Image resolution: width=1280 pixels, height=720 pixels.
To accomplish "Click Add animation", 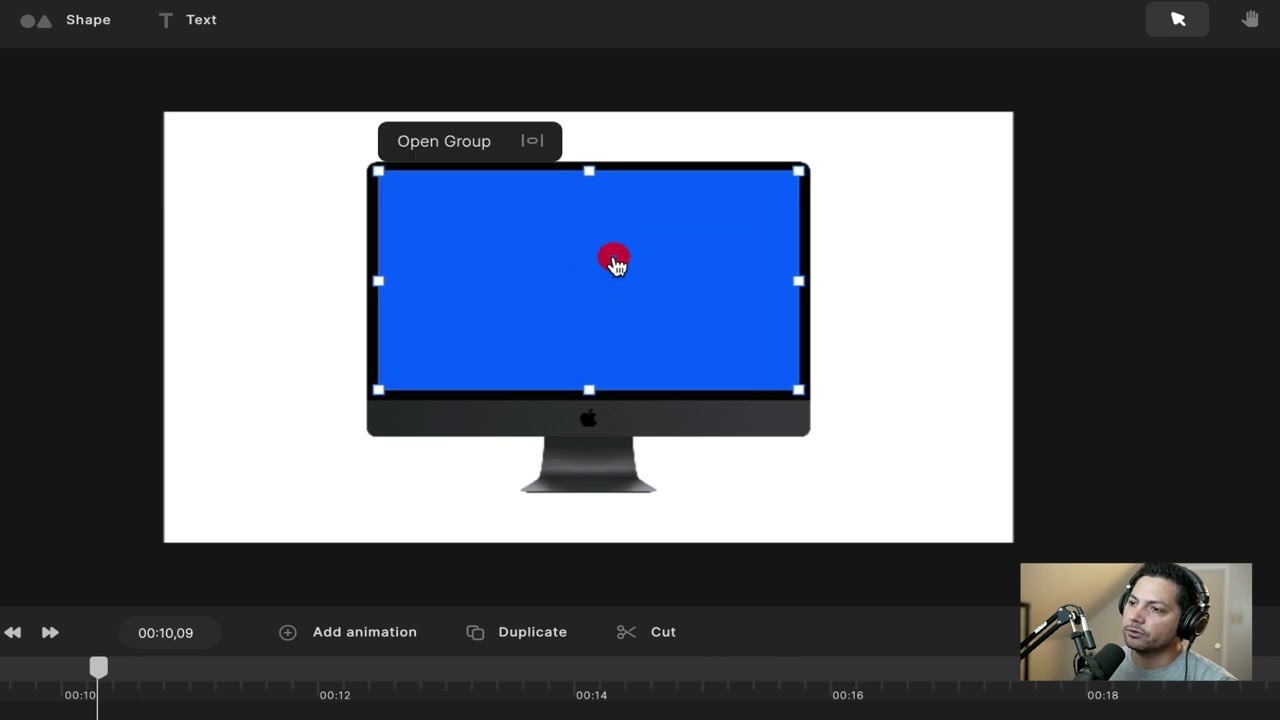I will pos(348,632).
